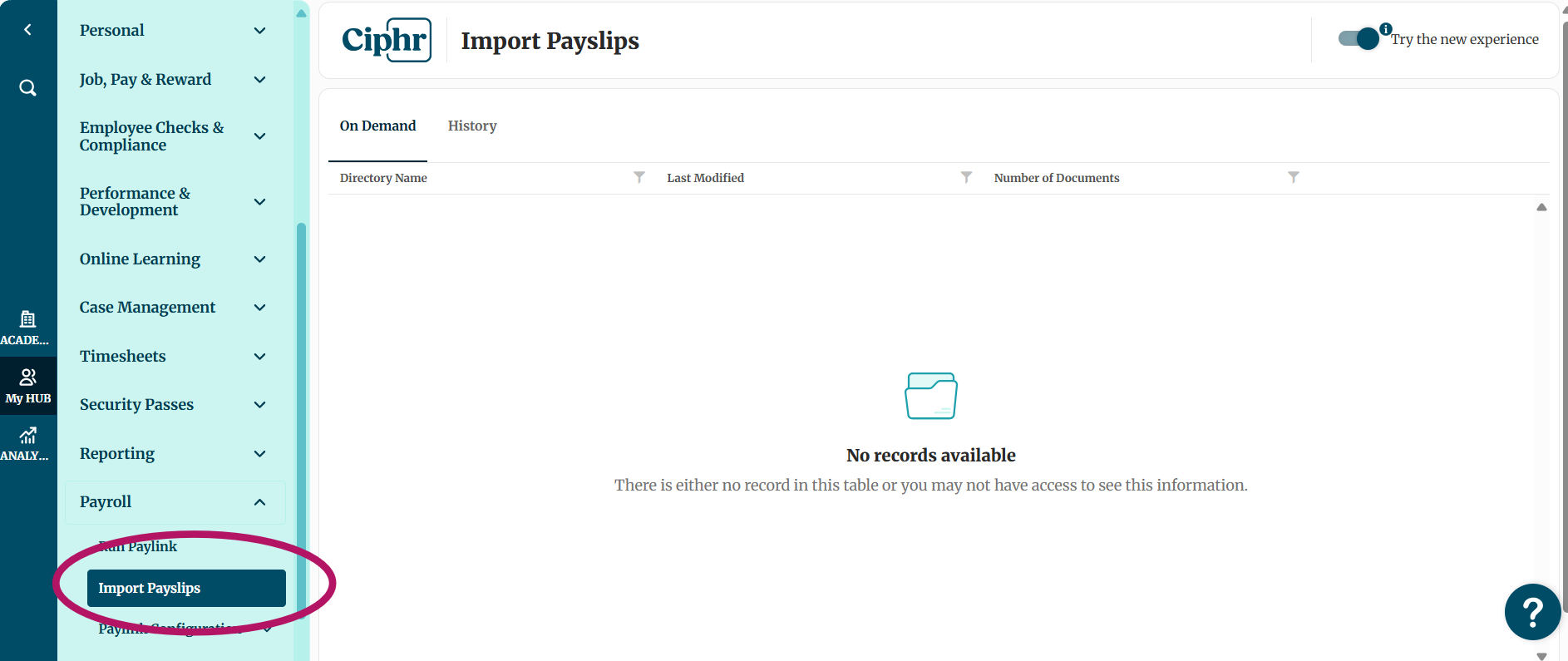Expand the Security Passes section

(x=174, y=405)
